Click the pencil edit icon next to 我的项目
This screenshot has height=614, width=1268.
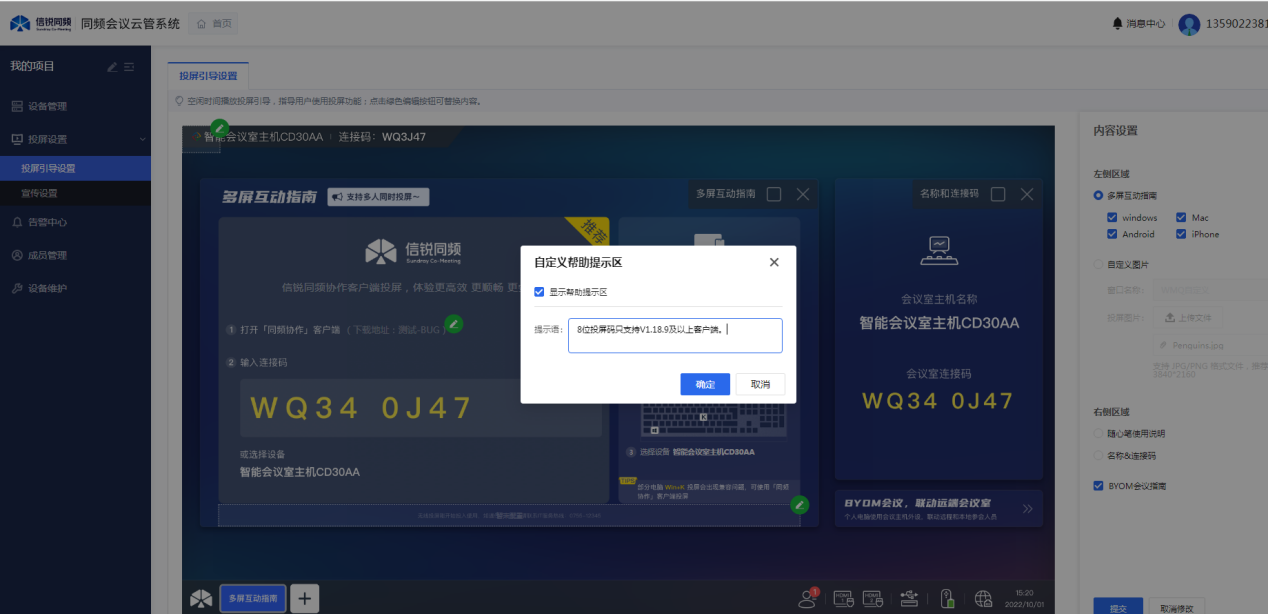[x=113, y=67]
